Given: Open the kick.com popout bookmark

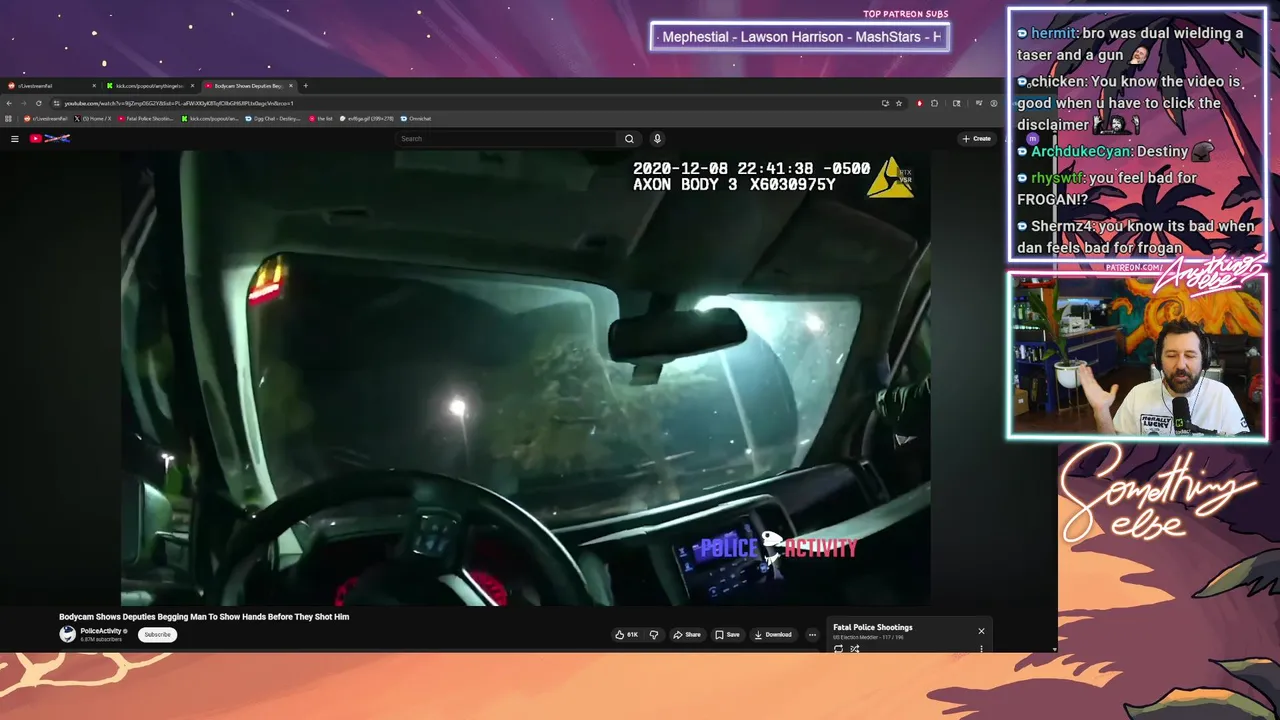Looking at the screenshot, I should click(x=210, y=119).
